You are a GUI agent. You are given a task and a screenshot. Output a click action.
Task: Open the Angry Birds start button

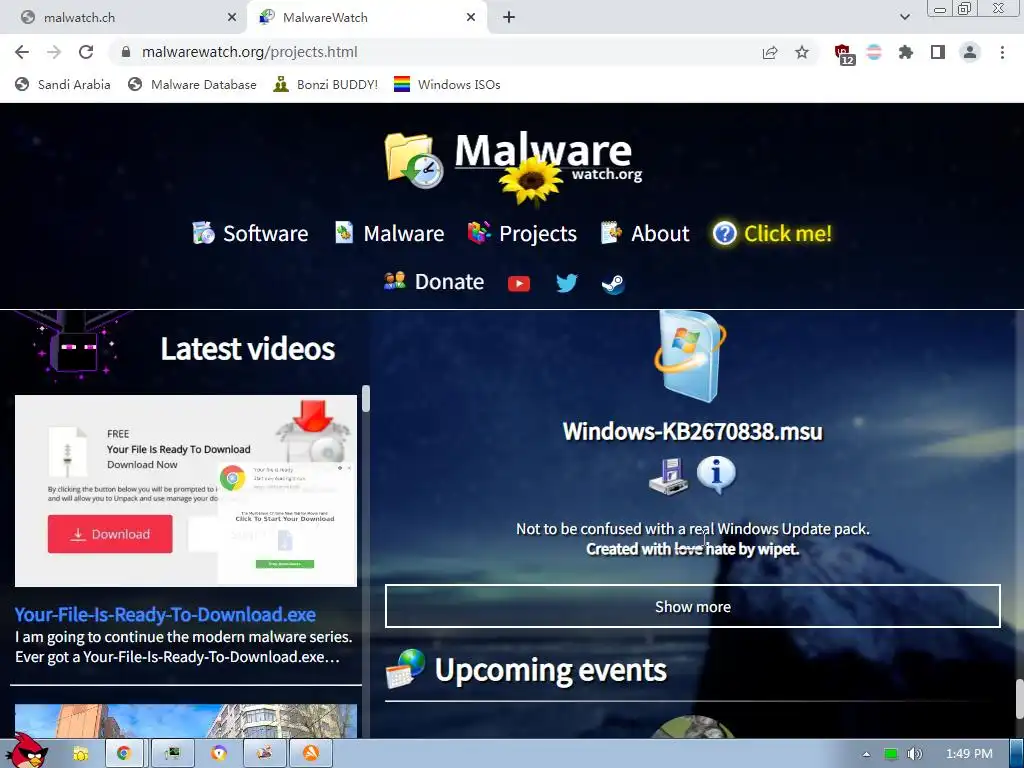25,751
